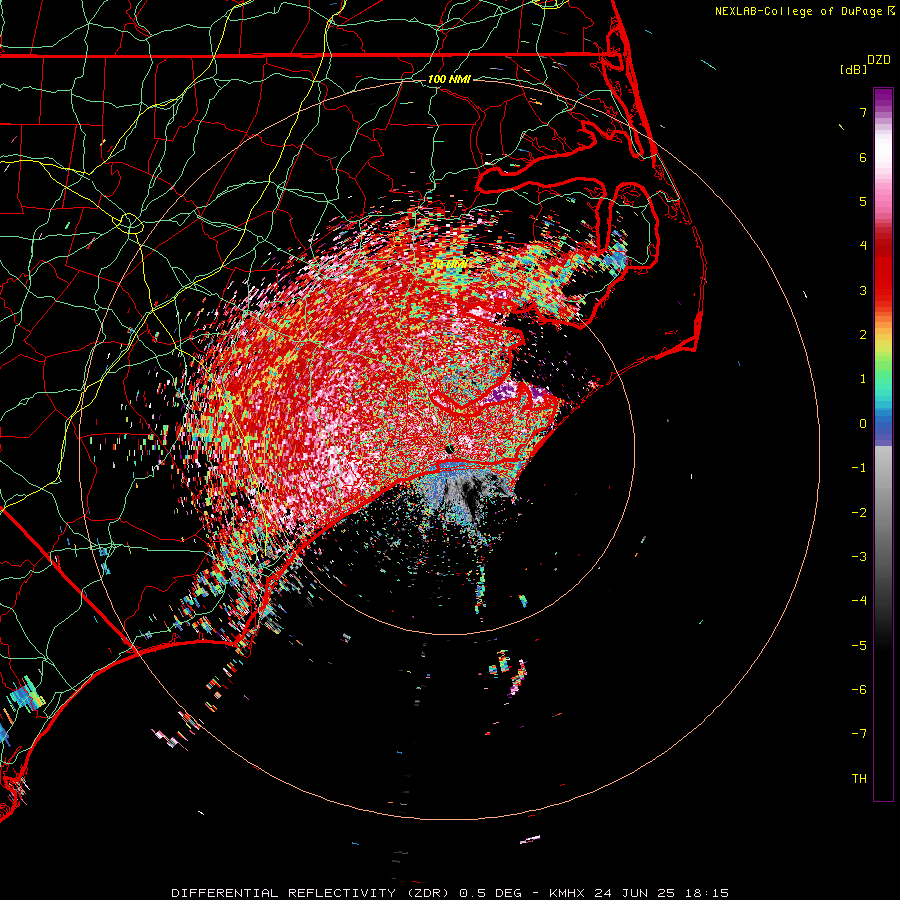Click scale value 0 on the legend
Viewport: 900px width, 900px height.
pos(863,424)
